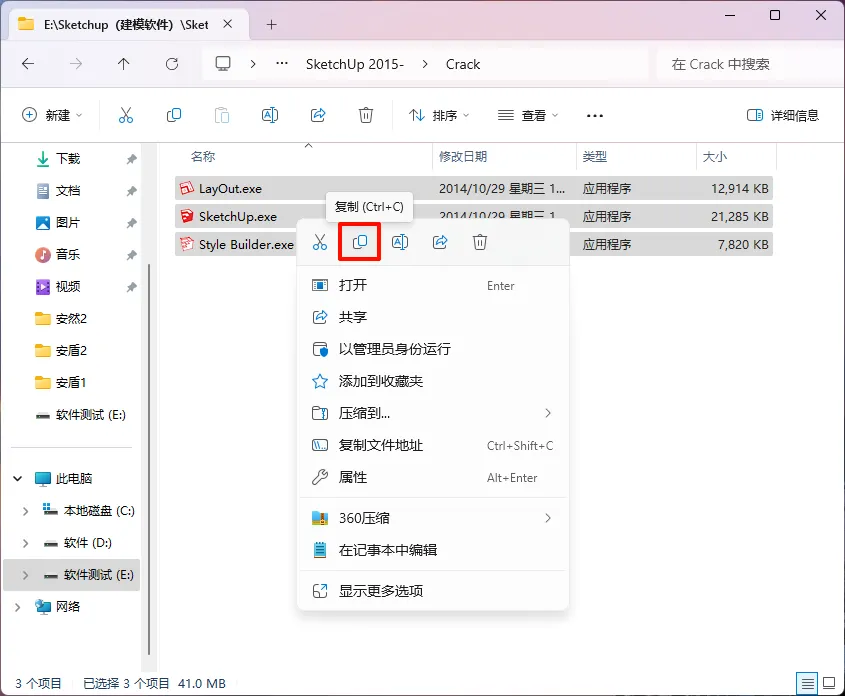845x696 pixels.
Task: Go back with the back arrow
Action: 28,64
